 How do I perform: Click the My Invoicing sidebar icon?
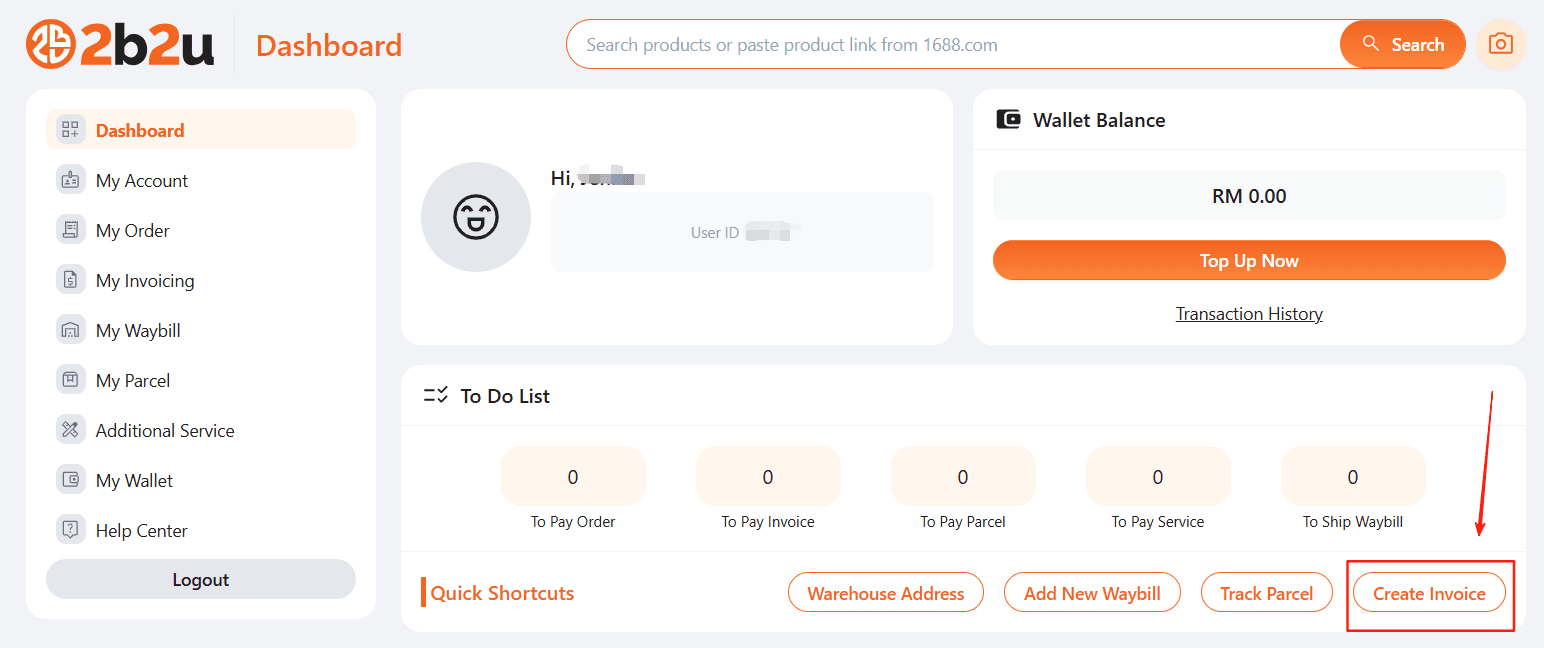tap(70, 280)
